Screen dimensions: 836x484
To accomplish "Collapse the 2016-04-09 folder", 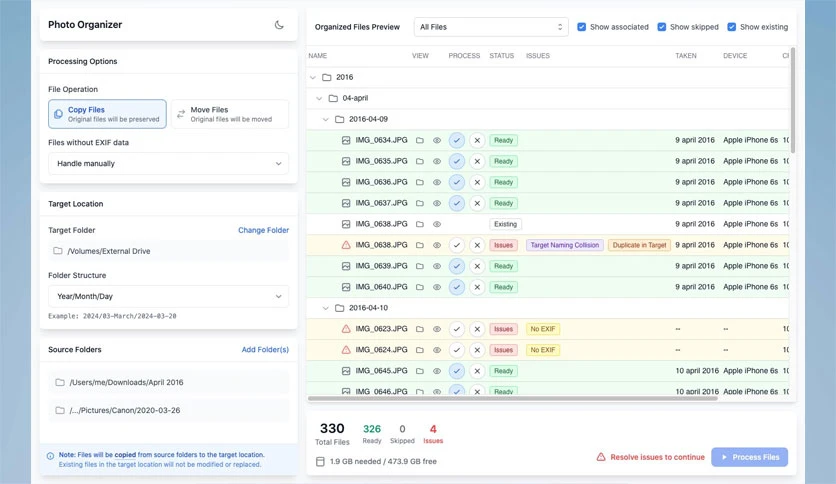I will (326, 119).
